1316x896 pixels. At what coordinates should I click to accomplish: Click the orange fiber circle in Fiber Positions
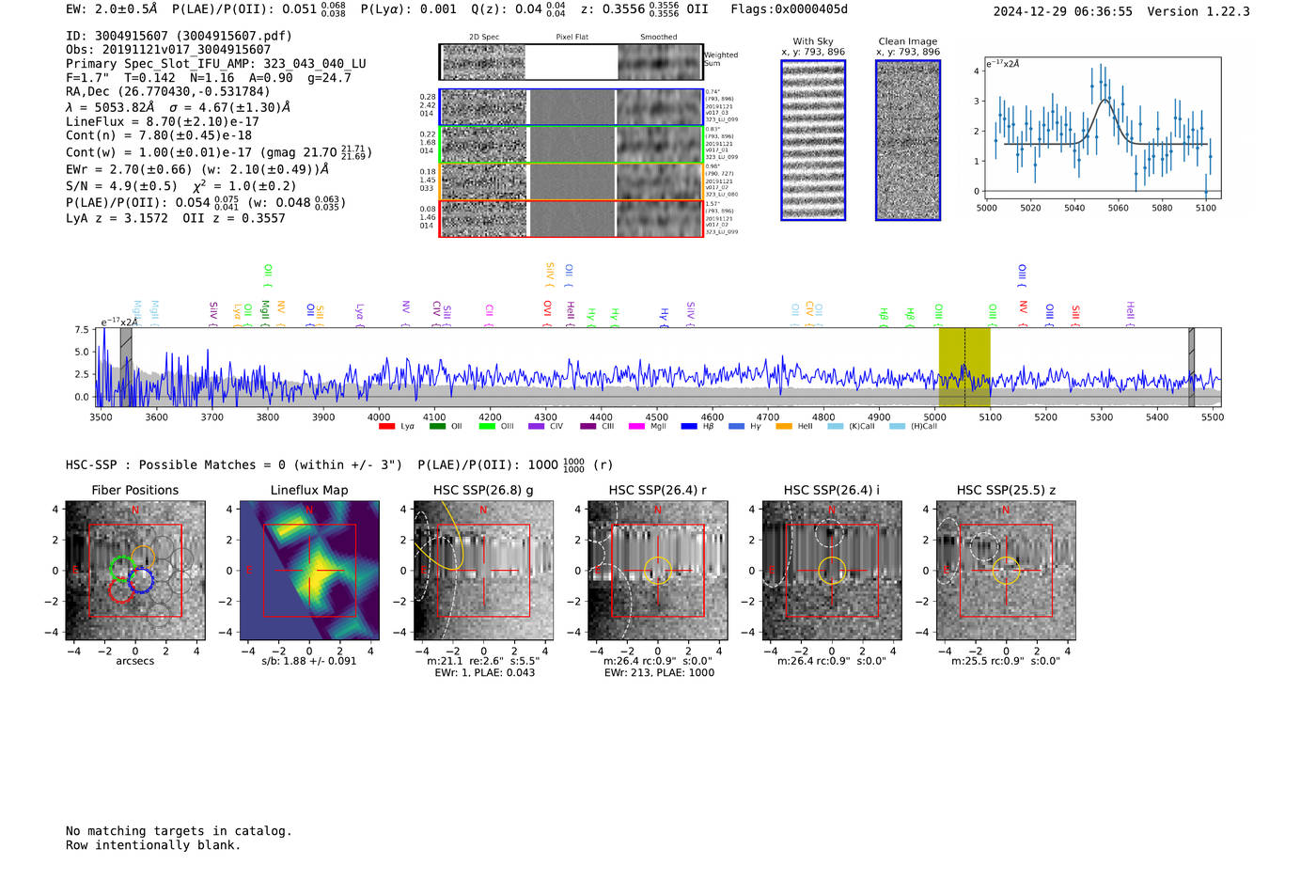tap(143, 558)
